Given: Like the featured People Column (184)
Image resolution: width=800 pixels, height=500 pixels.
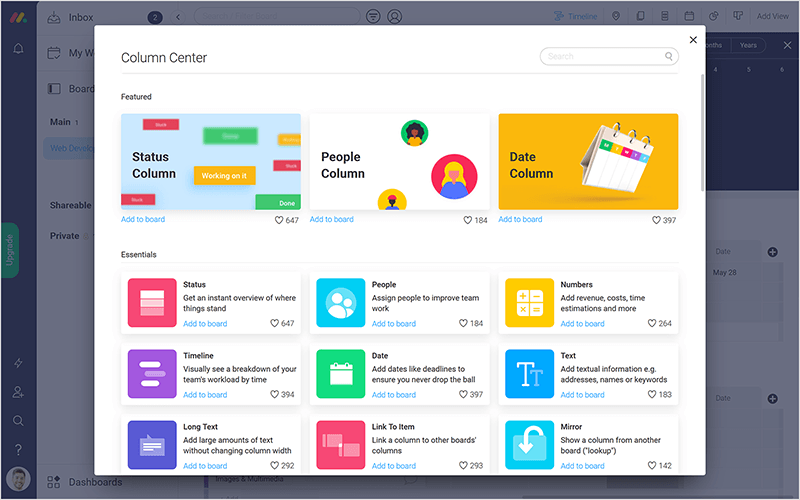Looking at the screenshot, I should (468, 220).
